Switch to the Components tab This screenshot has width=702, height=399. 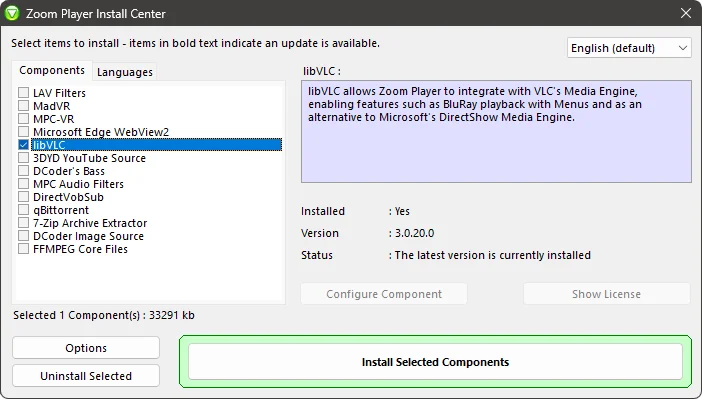pyautogui.click(x=52, y=70)
